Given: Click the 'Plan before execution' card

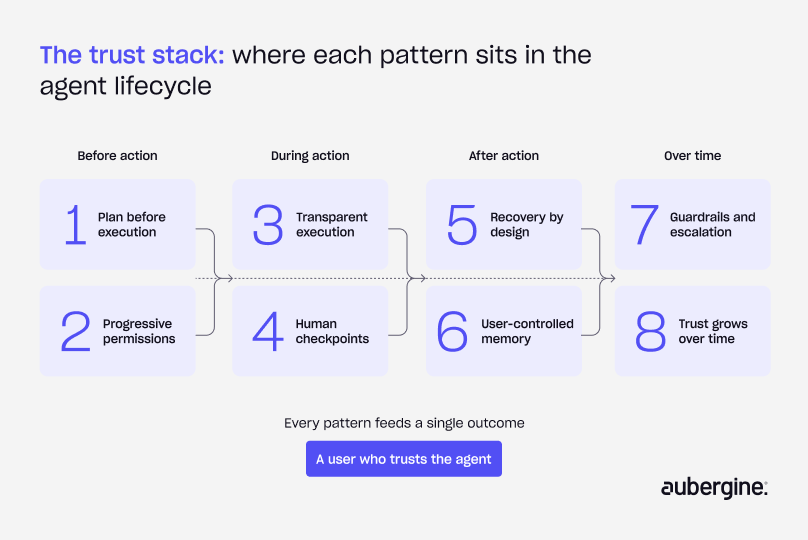Looking at the screenshot, I should click(x=117, y=224).
